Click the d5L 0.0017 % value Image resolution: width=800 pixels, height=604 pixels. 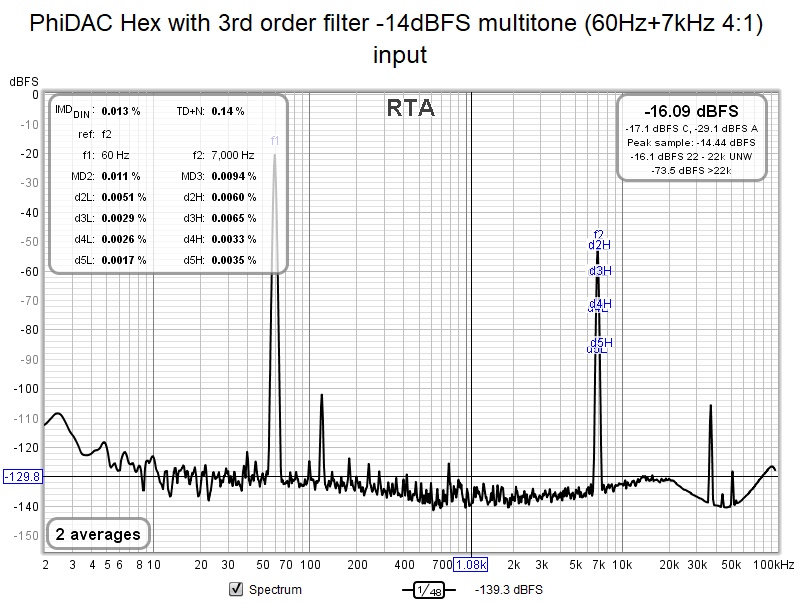[x=124, y=260]
